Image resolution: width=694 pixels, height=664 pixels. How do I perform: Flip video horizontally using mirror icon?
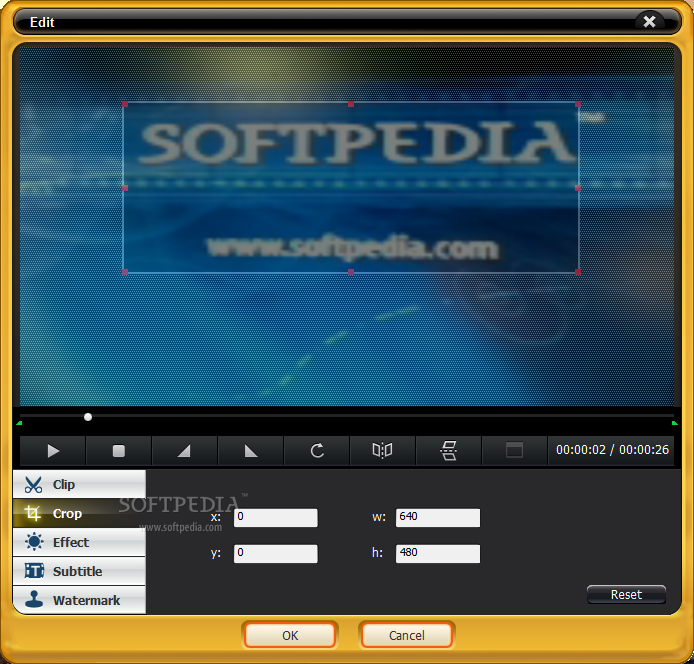click(382, 451)
